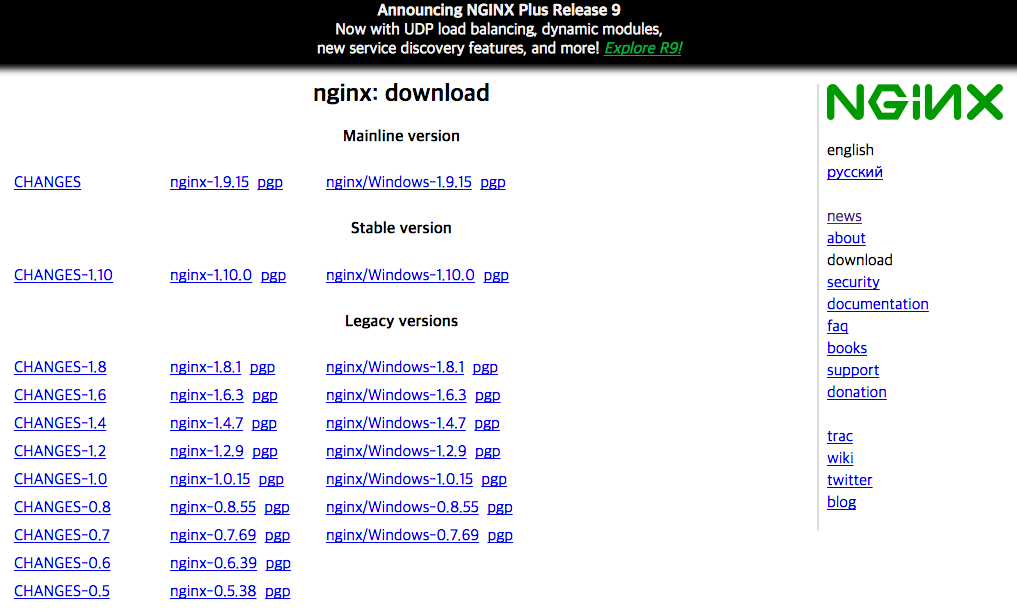1017x614 pixels.
Task: Open CHANGES-1.8 link
Action: (x=60, y=367)
